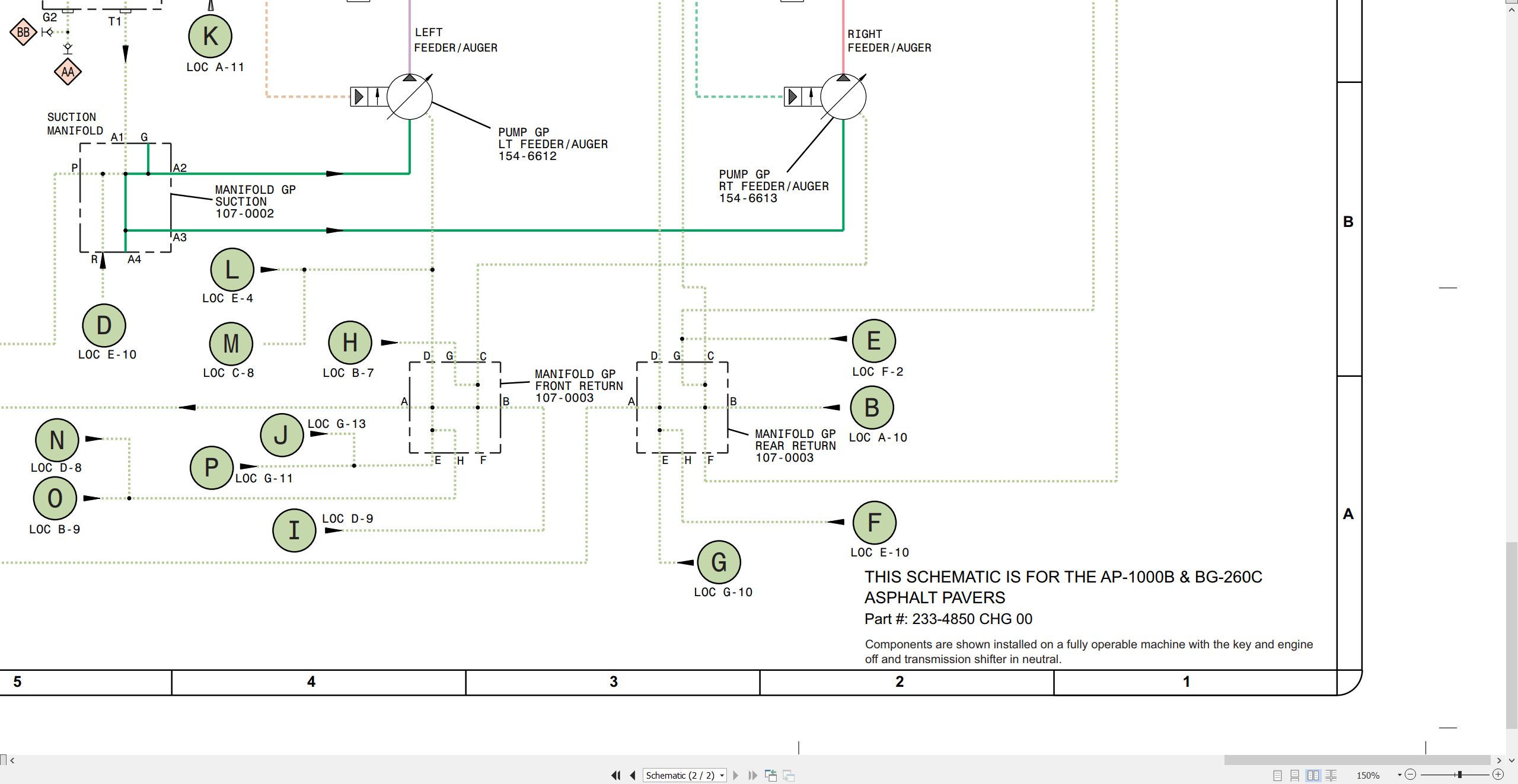The height and width of the screenshot is (784, 1518).
Task: Click the green N connector circle
Action: [x=57, y=440]
